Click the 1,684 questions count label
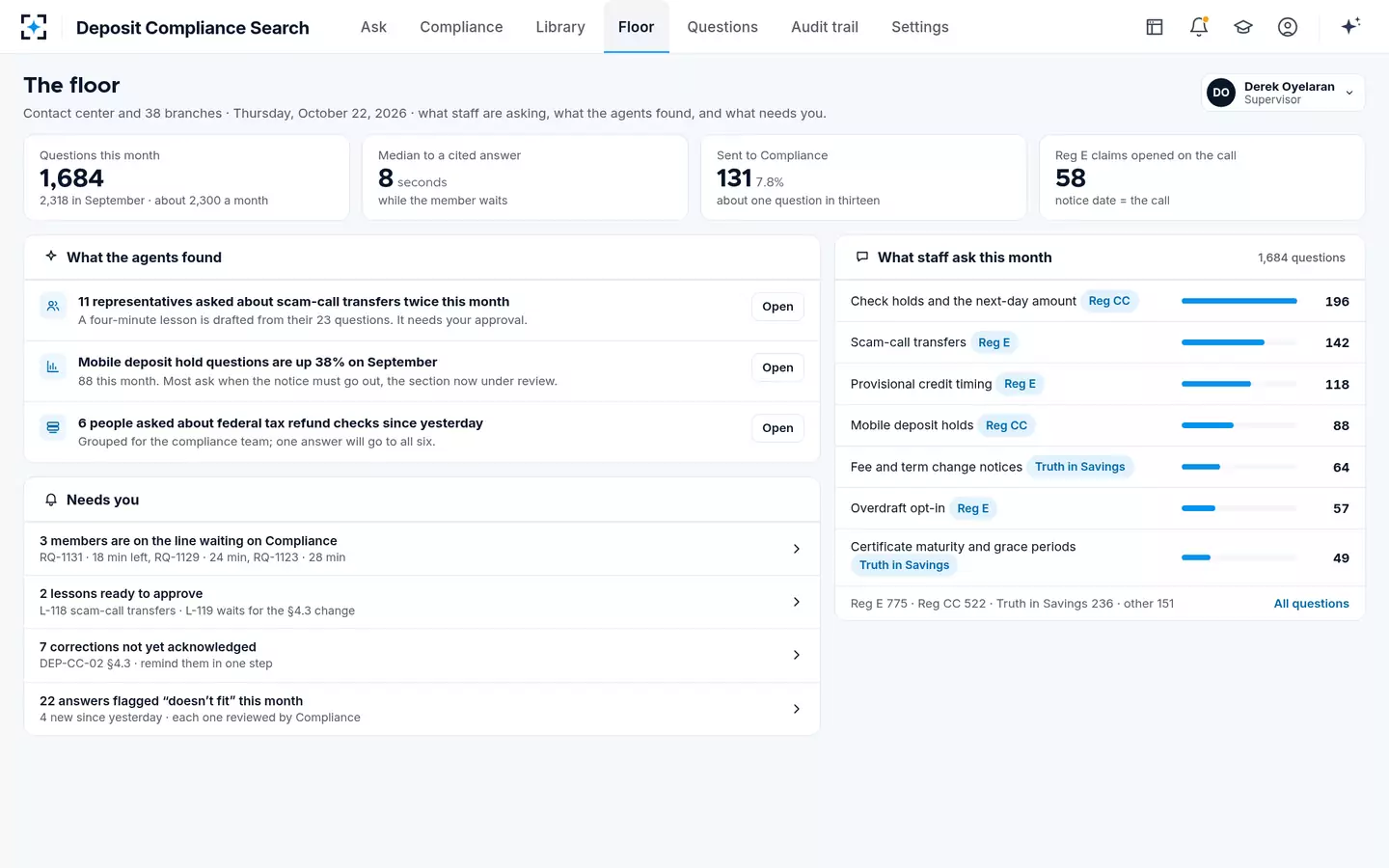The width and height of the screenshot is (1389, 868). pos(1301,258)
